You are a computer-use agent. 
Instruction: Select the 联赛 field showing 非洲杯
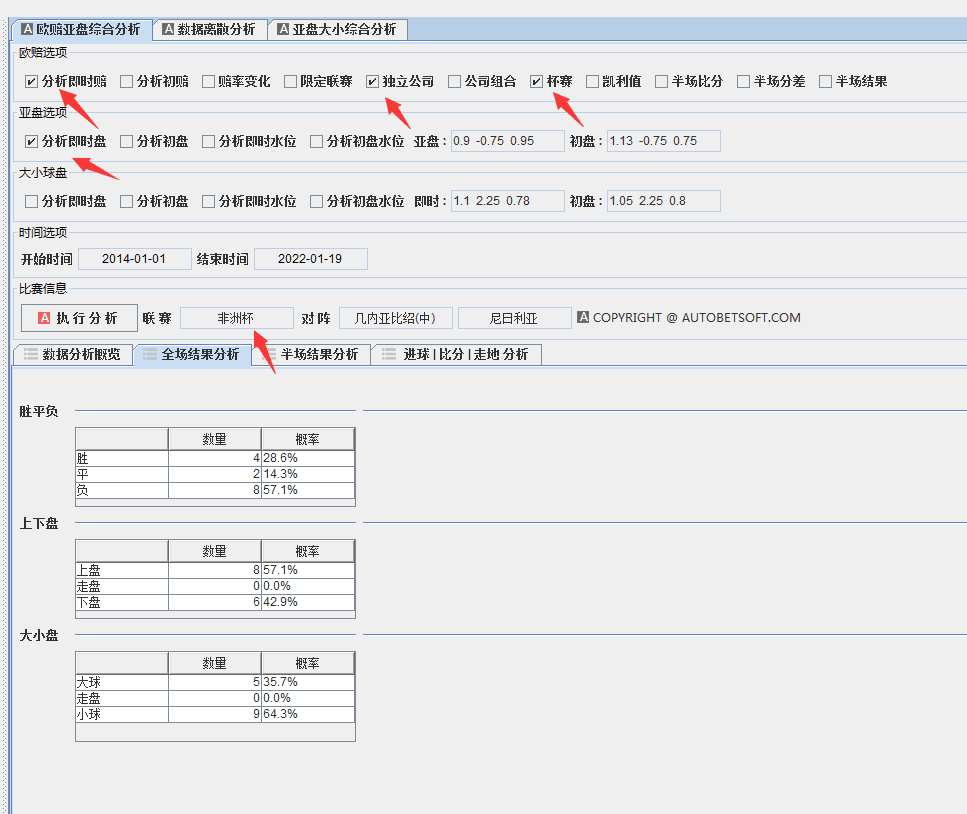pyautogui.click(x=236, y=318)
